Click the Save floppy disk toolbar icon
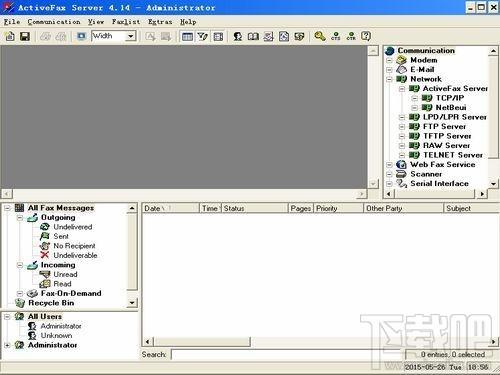The height and width of the screenshot is (375, 500). tap(25, 36)
